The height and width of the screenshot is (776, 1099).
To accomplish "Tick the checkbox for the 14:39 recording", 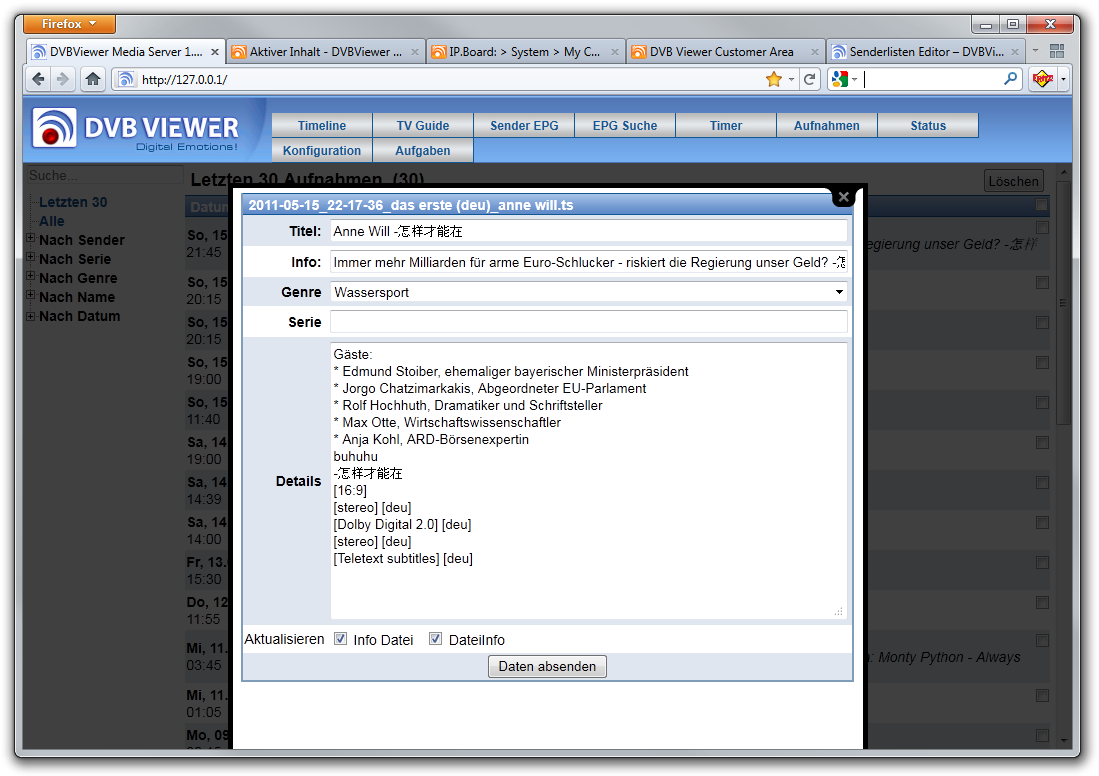I will pos(1042,482).
